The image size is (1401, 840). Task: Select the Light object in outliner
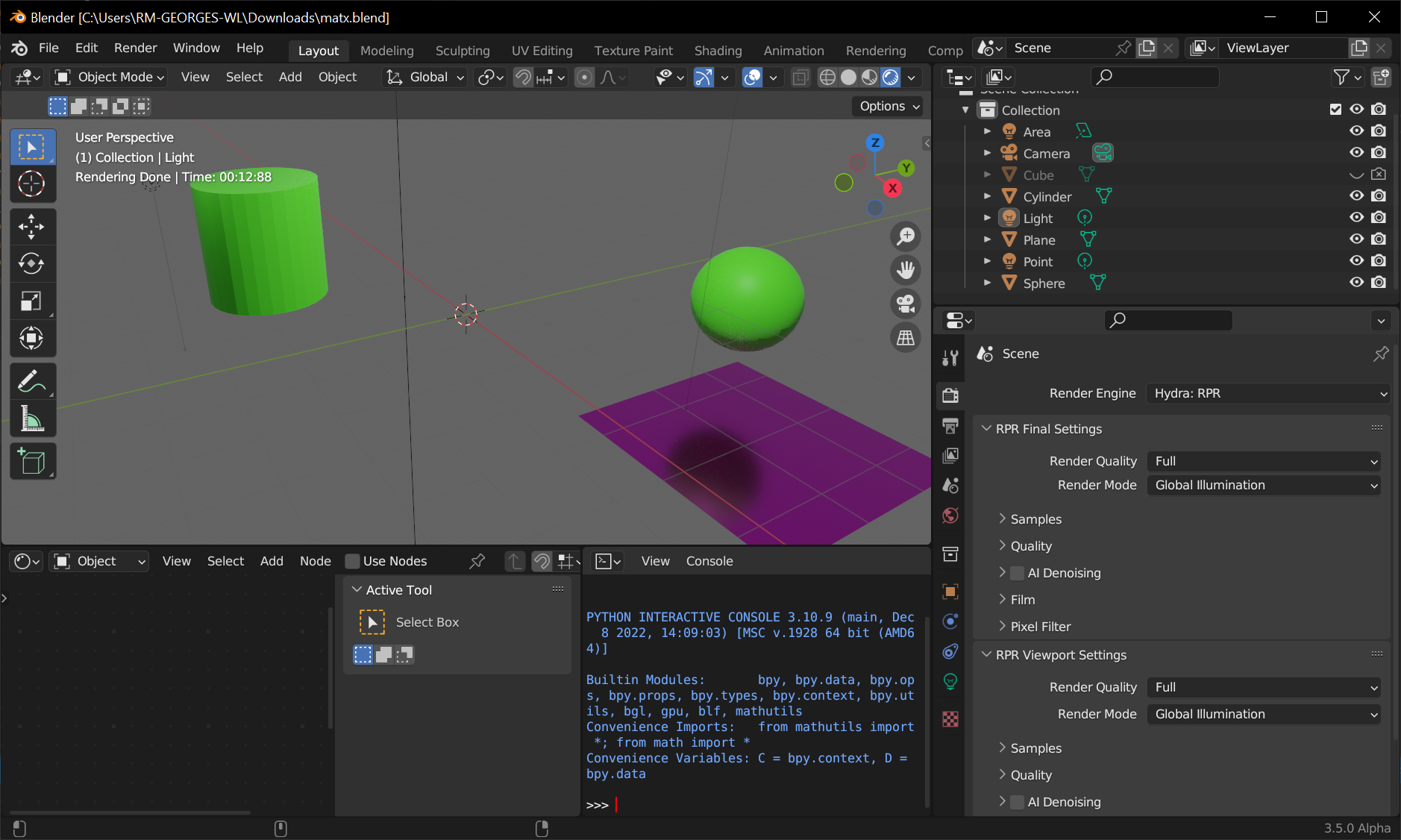click(x=1038, y=218)
